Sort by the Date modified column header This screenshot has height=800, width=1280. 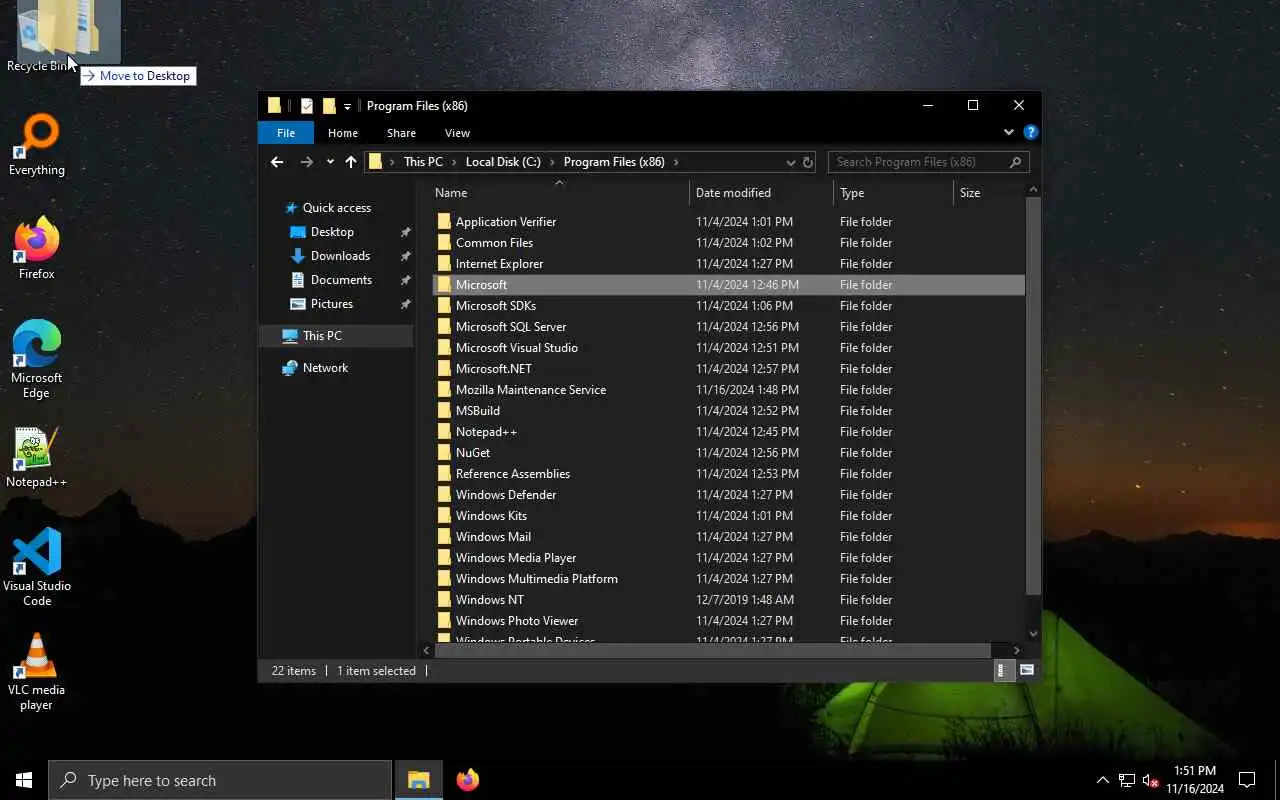pos(761,193)
